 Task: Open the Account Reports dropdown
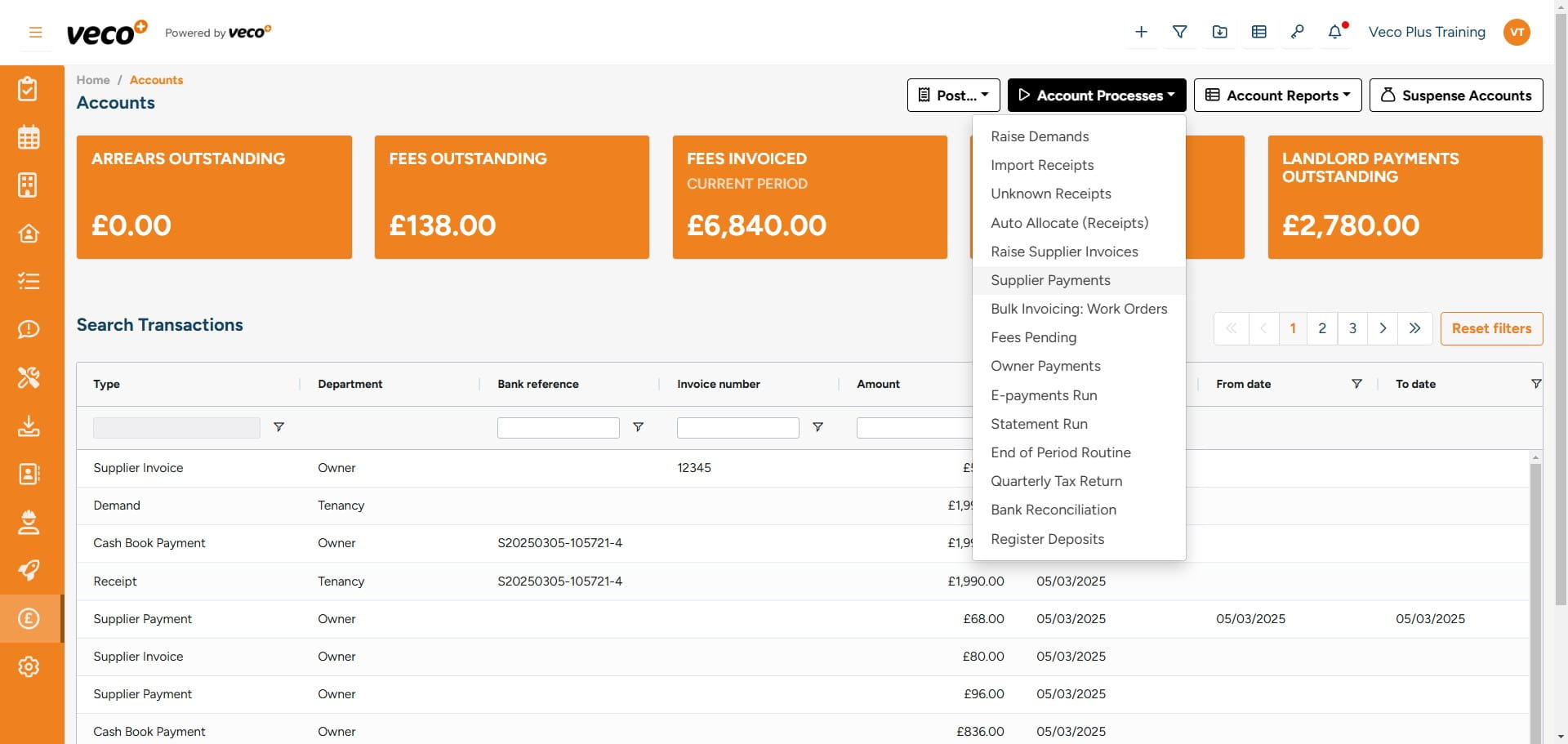pos(1277,96)
